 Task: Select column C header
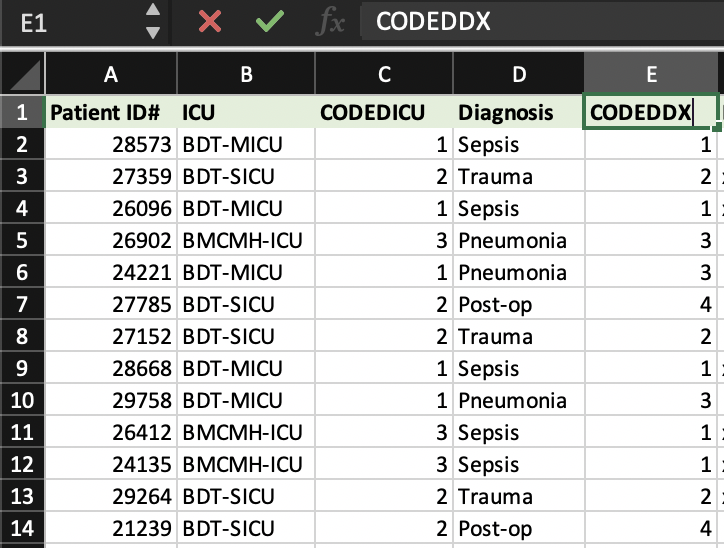pos(384,74)
